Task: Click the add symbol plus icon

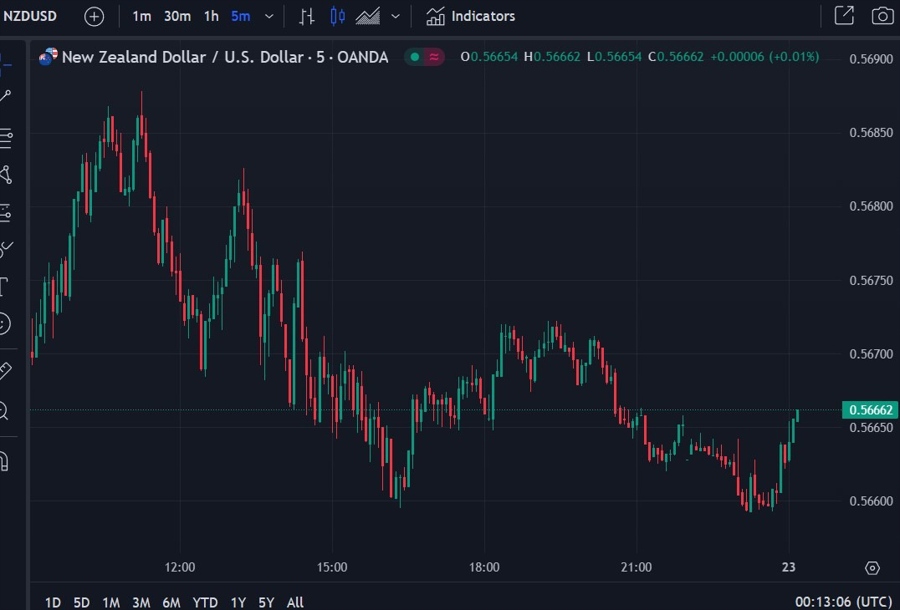Action: click(93, 16)
